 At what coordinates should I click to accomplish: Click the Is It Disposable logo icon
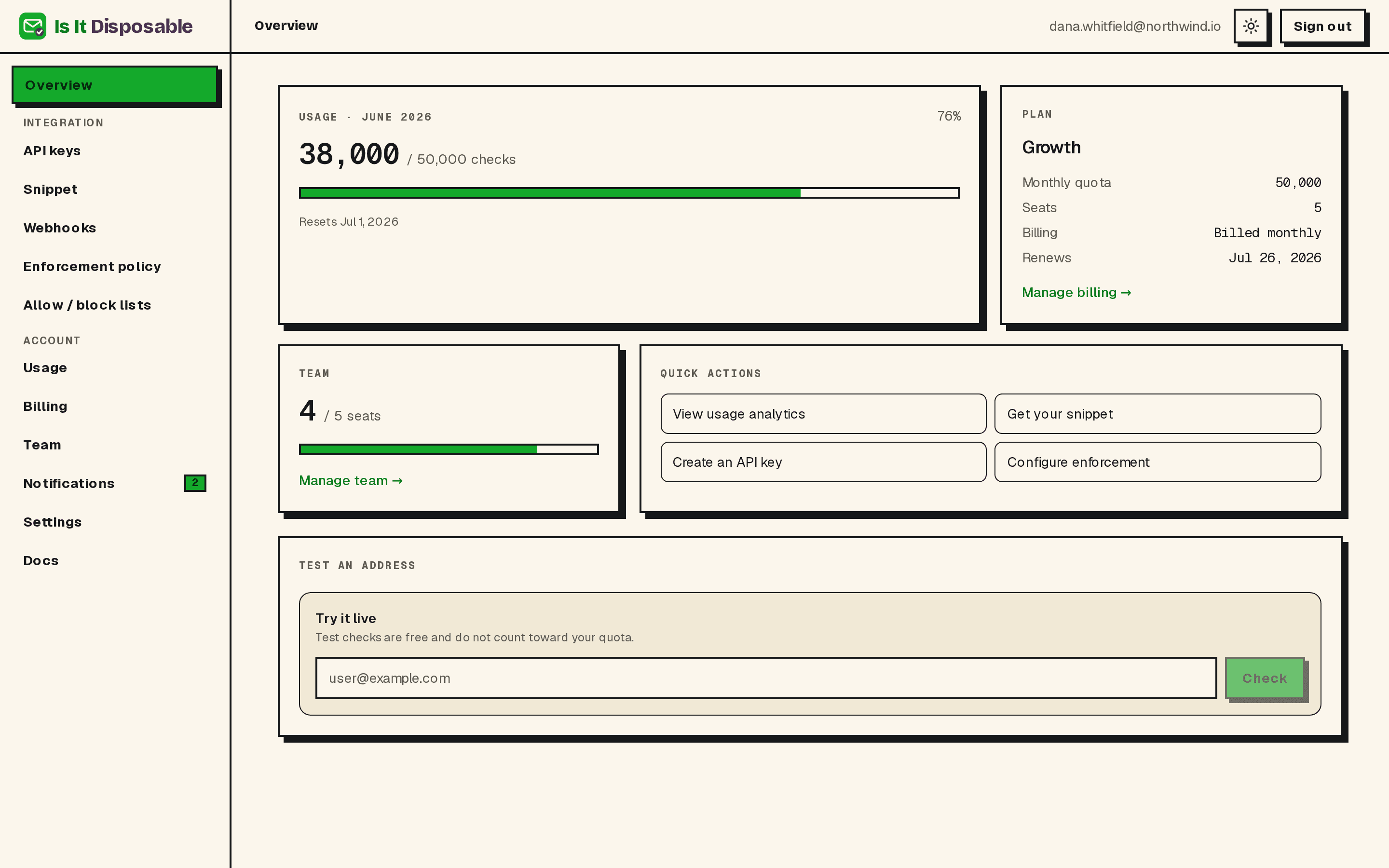[x=33, y=26]
